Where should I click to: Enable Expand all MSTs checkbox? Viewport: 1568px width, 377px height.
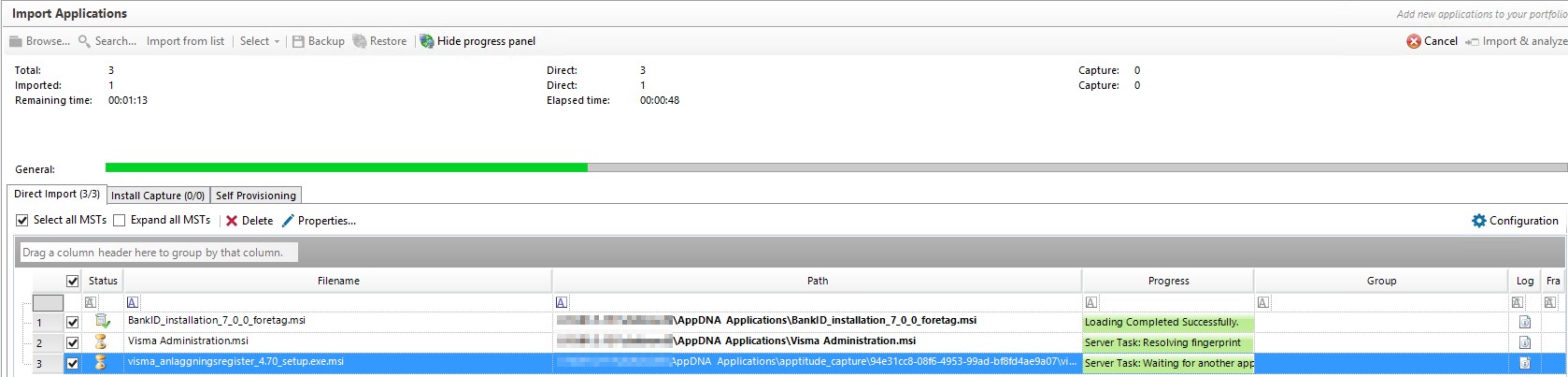(x=119, y=221)
